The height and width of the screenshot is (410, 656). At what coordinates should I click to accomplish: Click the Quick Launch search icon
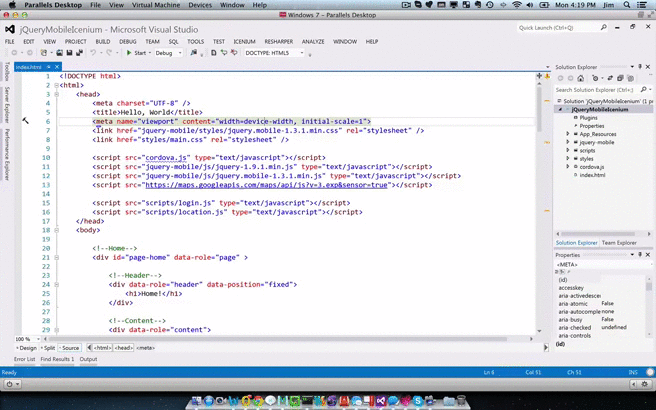(603, 28)
